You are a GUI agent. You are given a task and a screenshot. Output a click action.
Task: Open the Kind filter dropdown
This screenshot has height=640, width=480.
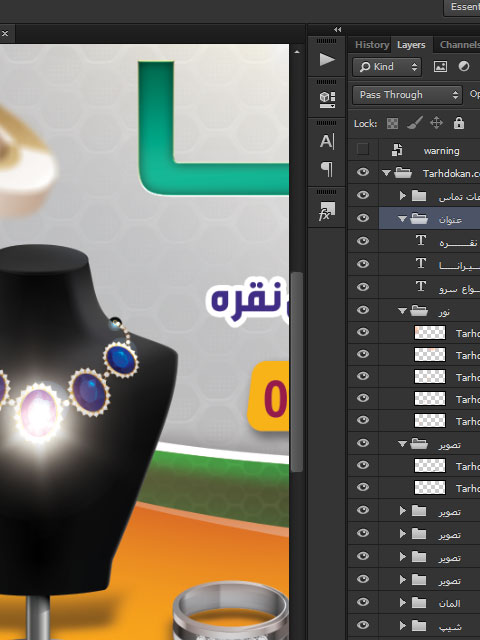click(387, 67)
